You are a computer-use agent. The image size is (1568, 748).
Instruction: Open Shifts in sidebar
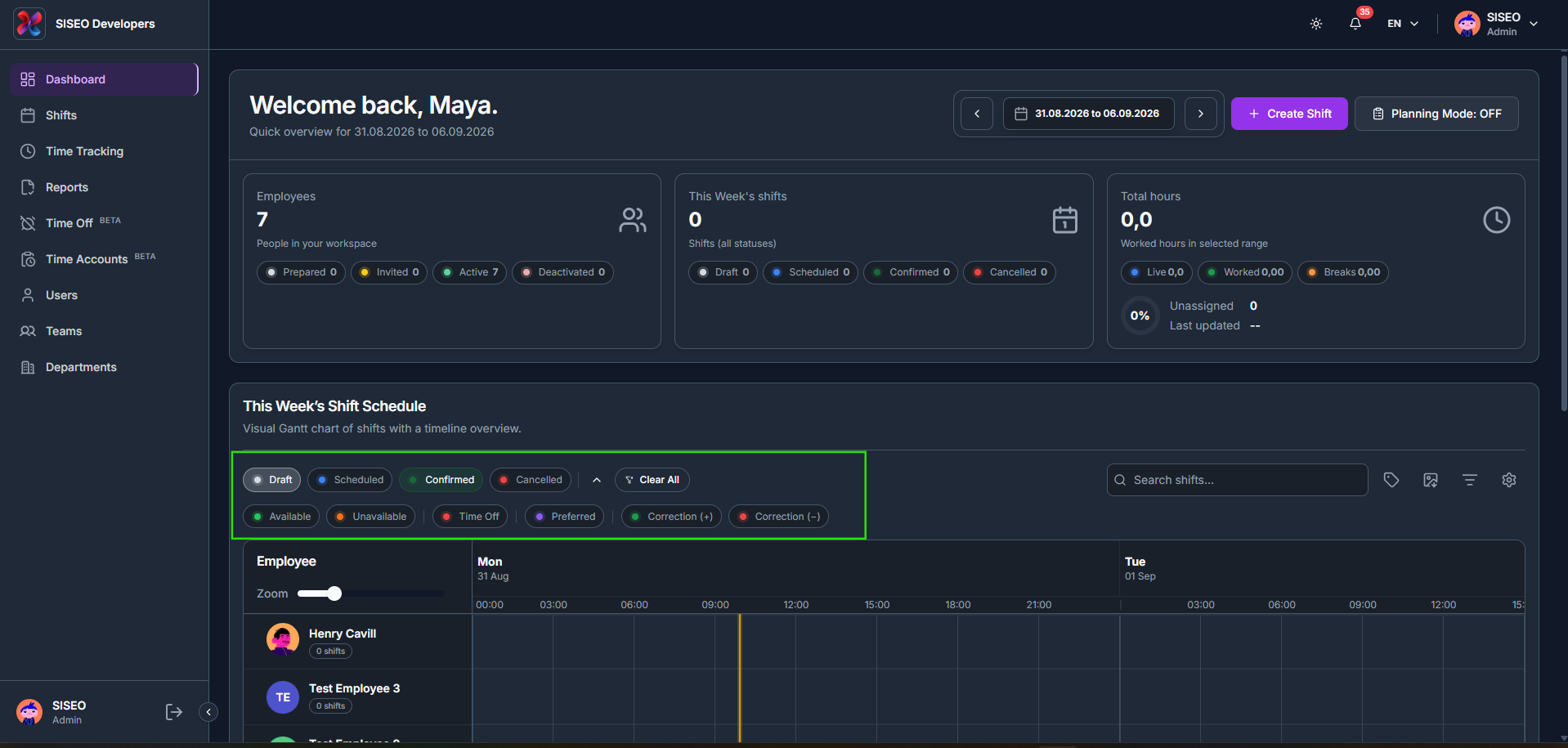click(x=104, y=115)
